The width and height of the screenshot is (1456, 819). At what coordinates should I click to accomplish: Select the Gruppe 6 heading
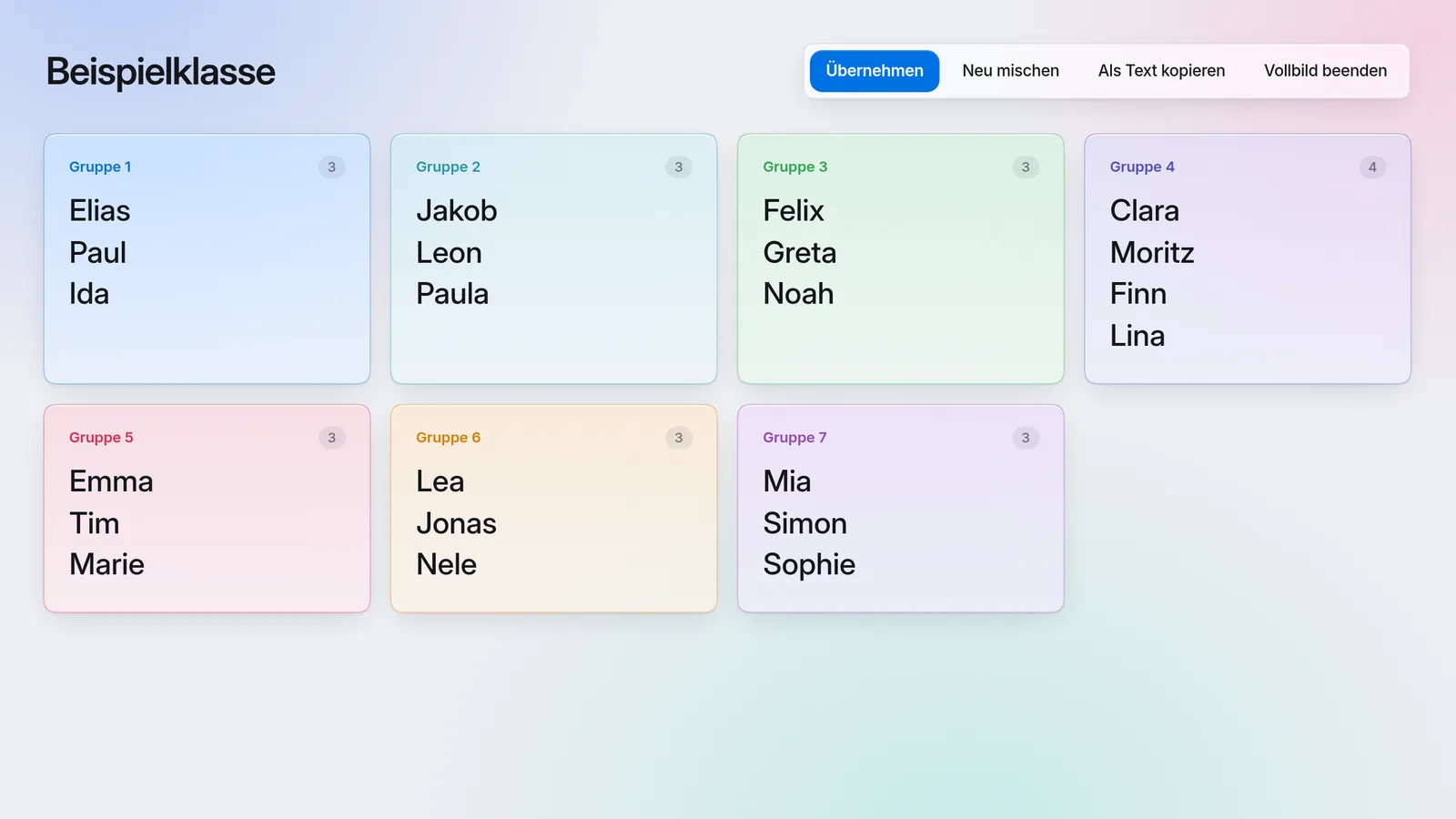click(448, 438)
